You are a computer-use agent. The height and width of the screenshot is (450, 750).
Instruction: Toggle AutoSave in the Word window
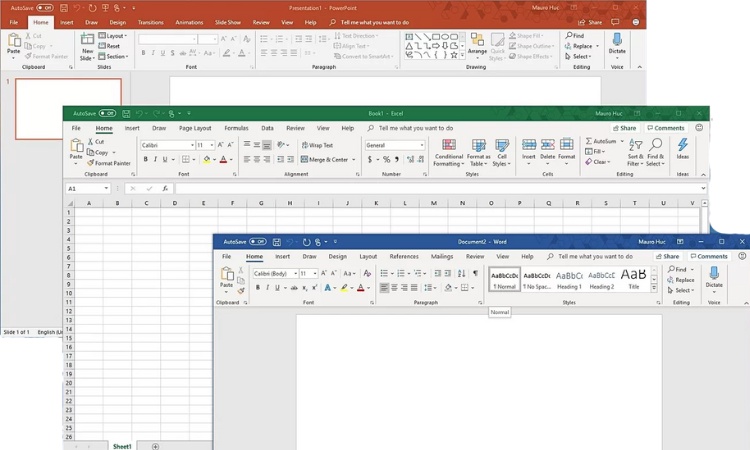(258, 241)
